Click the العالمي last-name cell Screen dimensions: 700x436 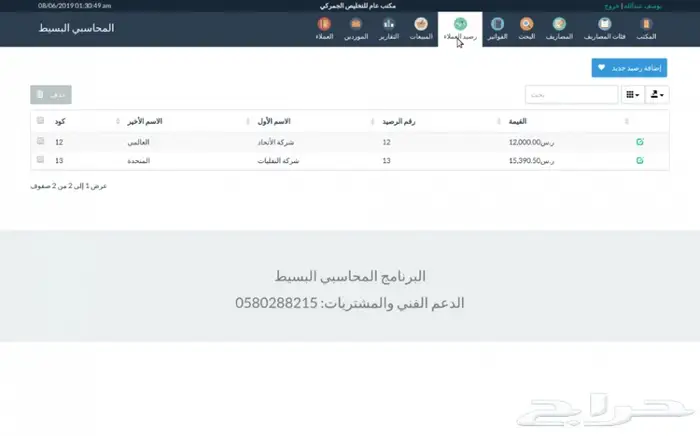tap(138, 142)
